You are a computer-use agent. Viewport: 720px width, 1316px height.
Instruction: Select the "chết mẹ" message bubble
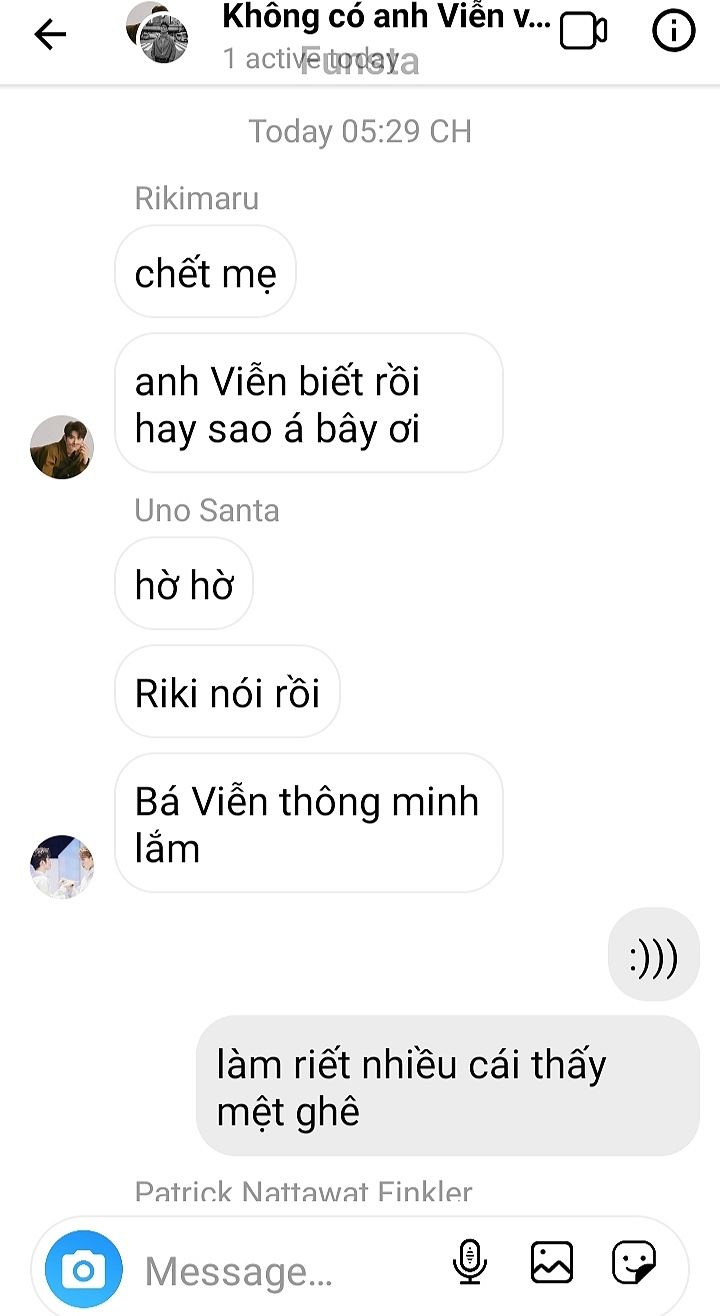point(205,273)
